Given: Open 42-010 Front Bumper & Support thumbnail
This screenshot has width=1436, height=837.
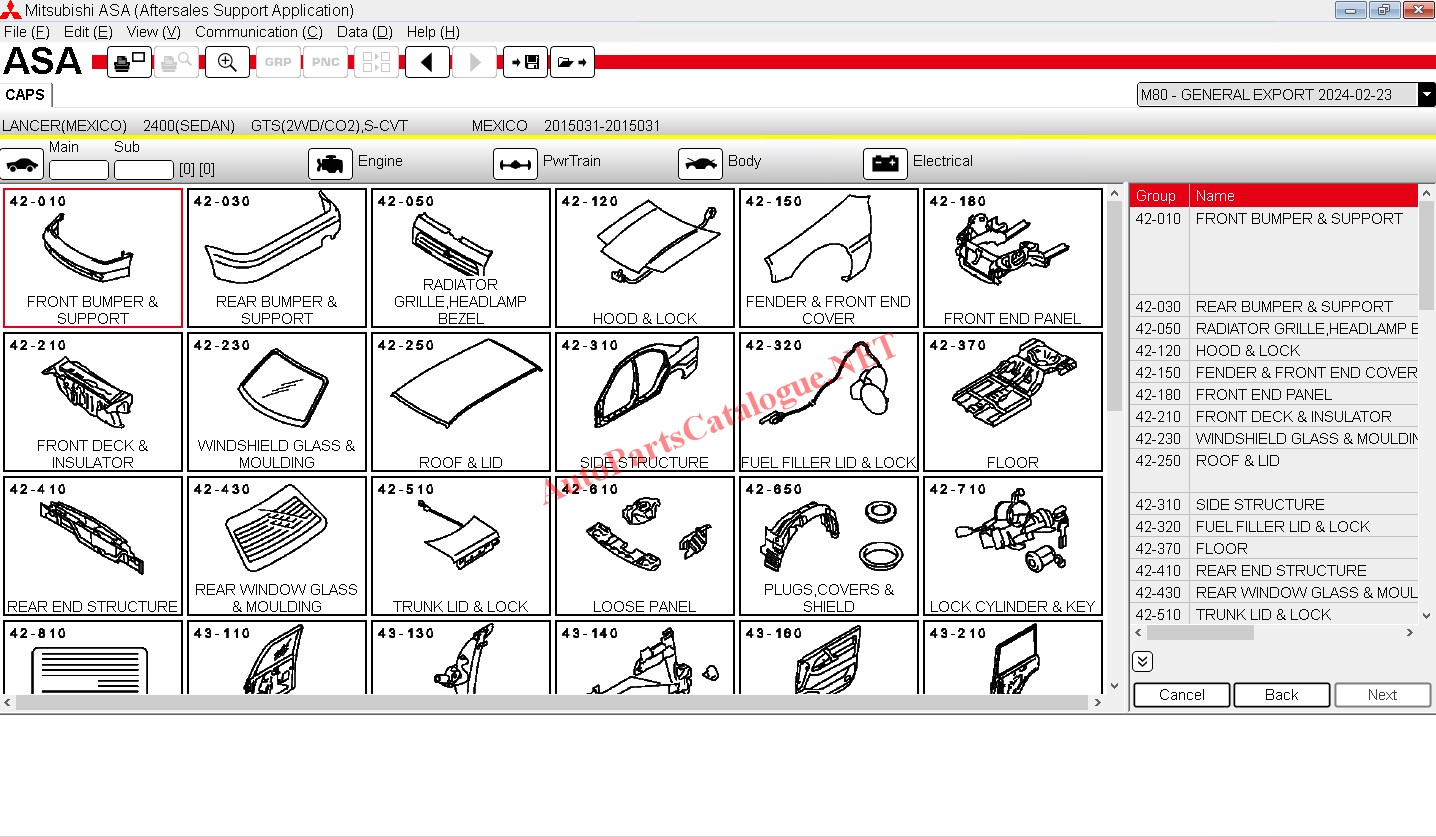Looking at the screenshot, I should pyautogui.click(x=93, y=258).
